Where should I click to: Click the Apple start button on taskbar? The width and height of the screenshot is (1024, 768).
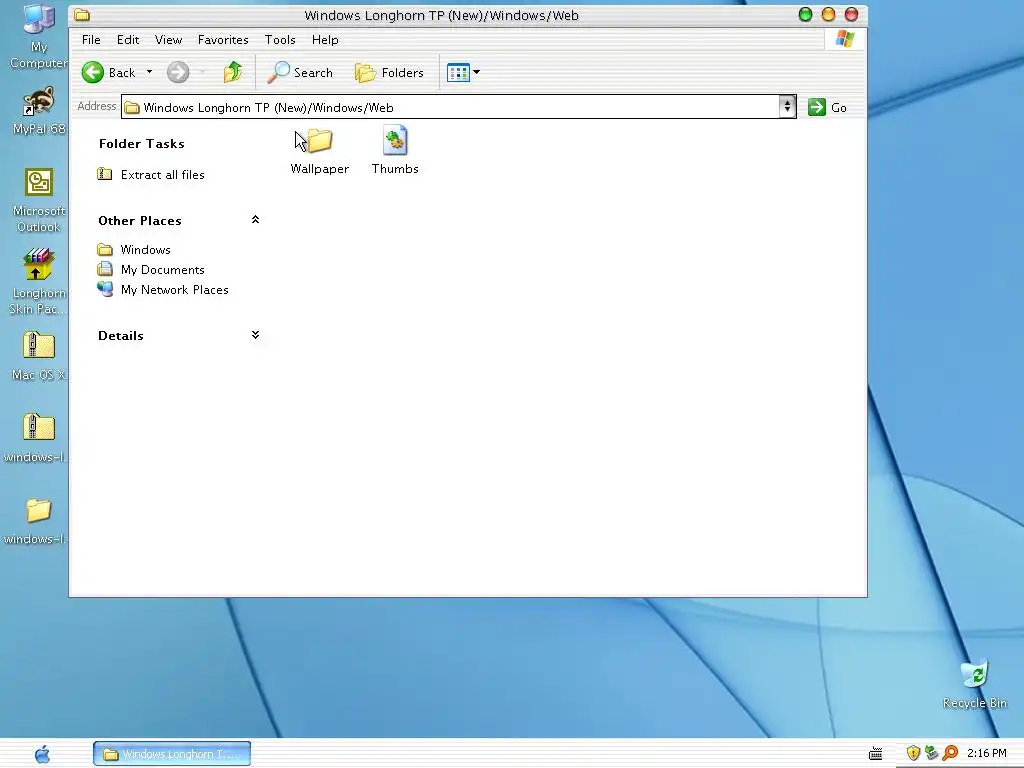coord(42,754)
